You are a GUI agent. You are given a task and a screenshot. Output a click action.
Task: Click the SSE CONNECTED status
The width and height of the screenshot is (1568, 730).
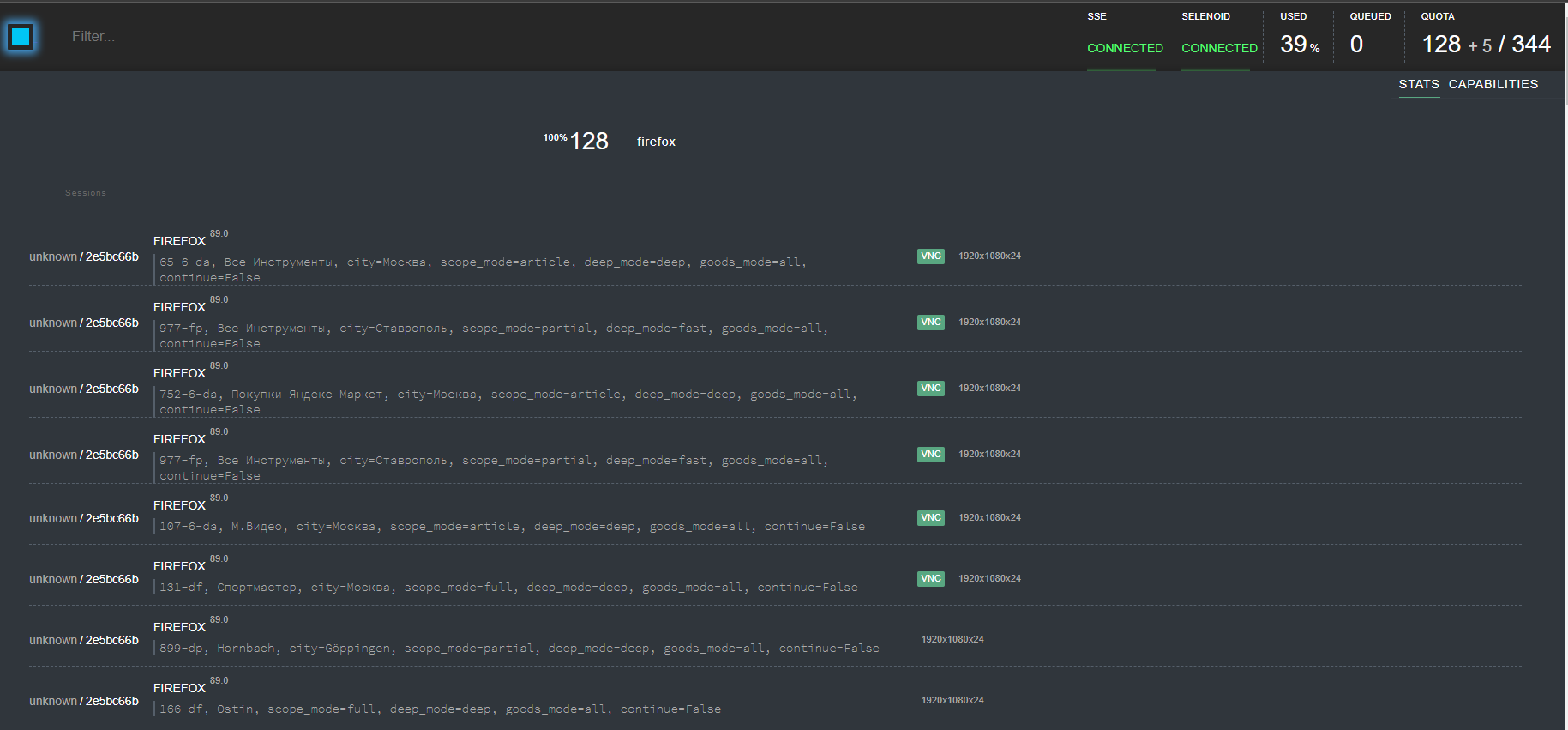[x=1125, y=48]
